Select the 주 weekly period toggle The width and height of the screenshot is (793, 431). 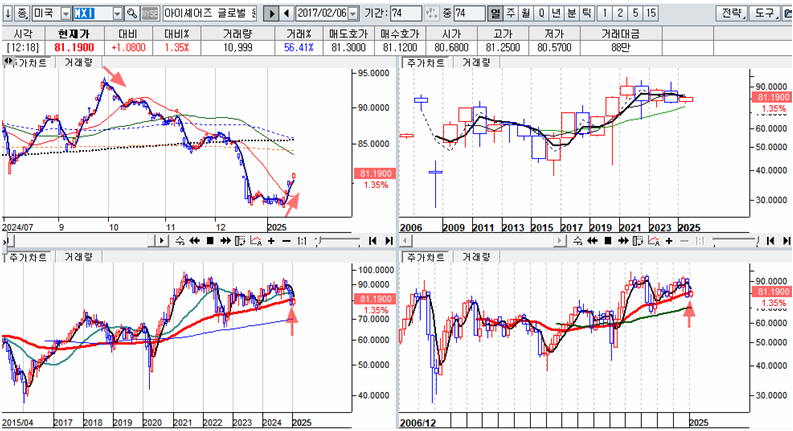[511, 13]
